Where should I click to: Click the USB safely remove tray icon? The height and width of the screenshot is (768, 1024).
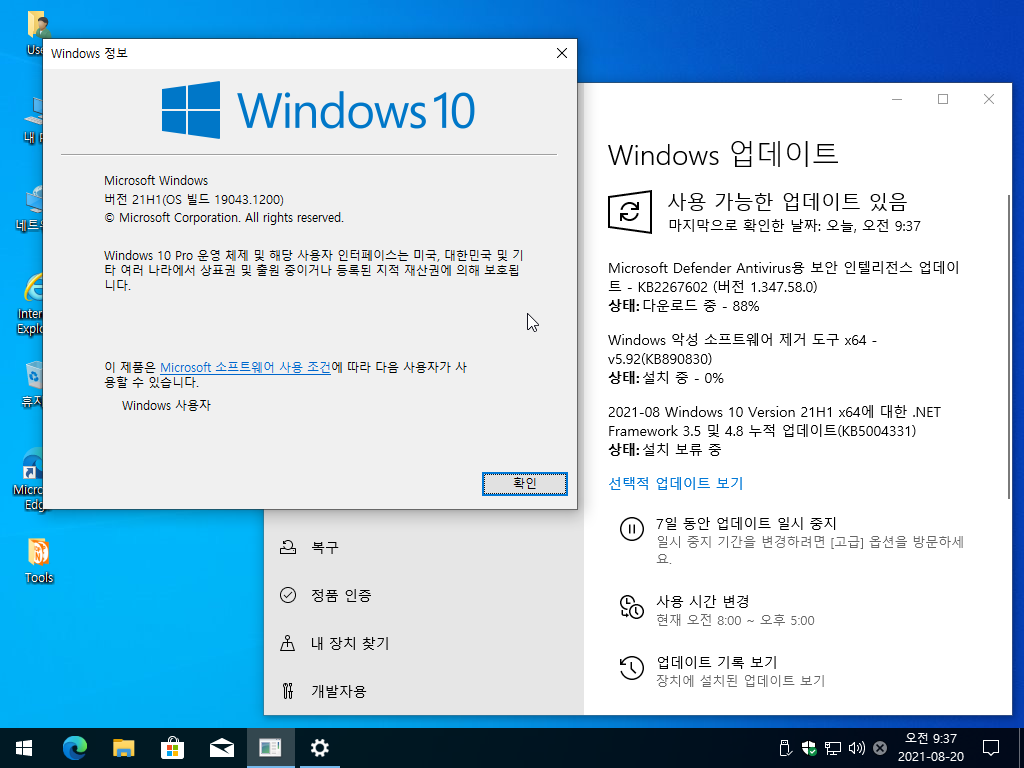pyautogui.click(x=786, y=748)
